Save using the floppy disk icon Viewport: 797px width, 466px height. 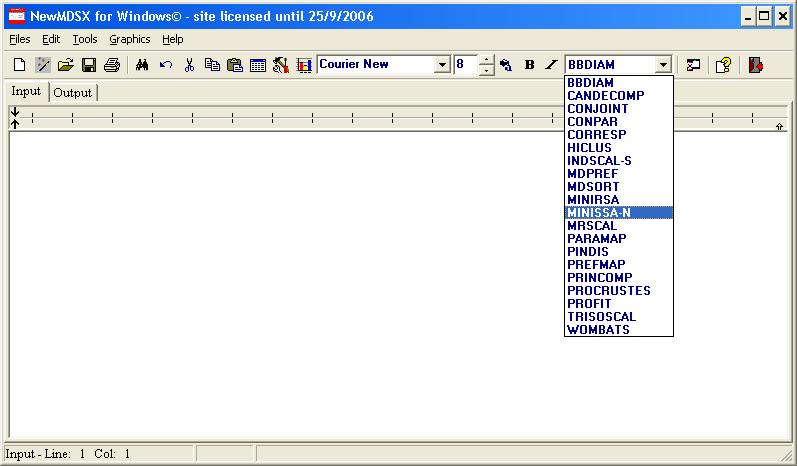[89, 65]
